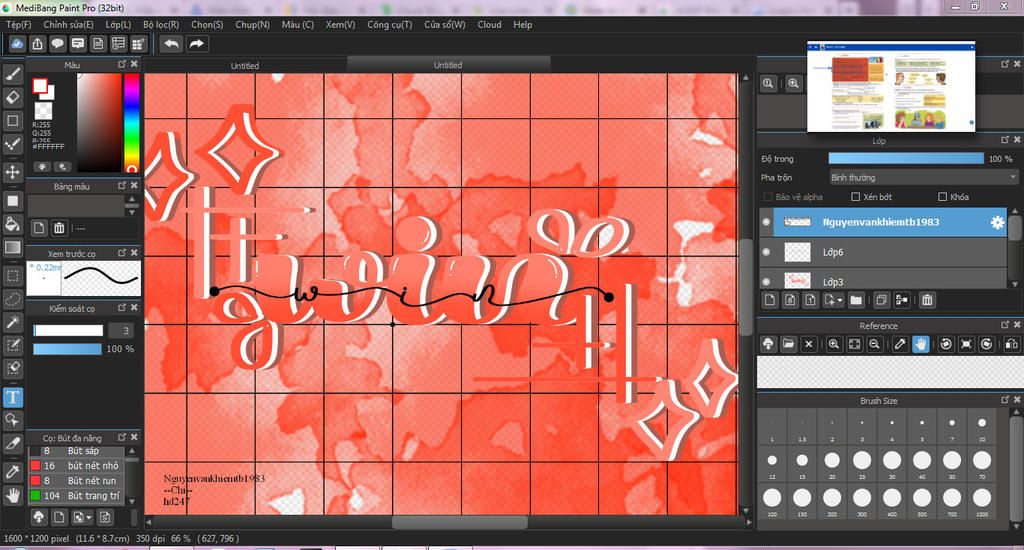Select the Divide frame knife tool
This screenshot has width=1024, height=550.
click(x=12, y=443)
